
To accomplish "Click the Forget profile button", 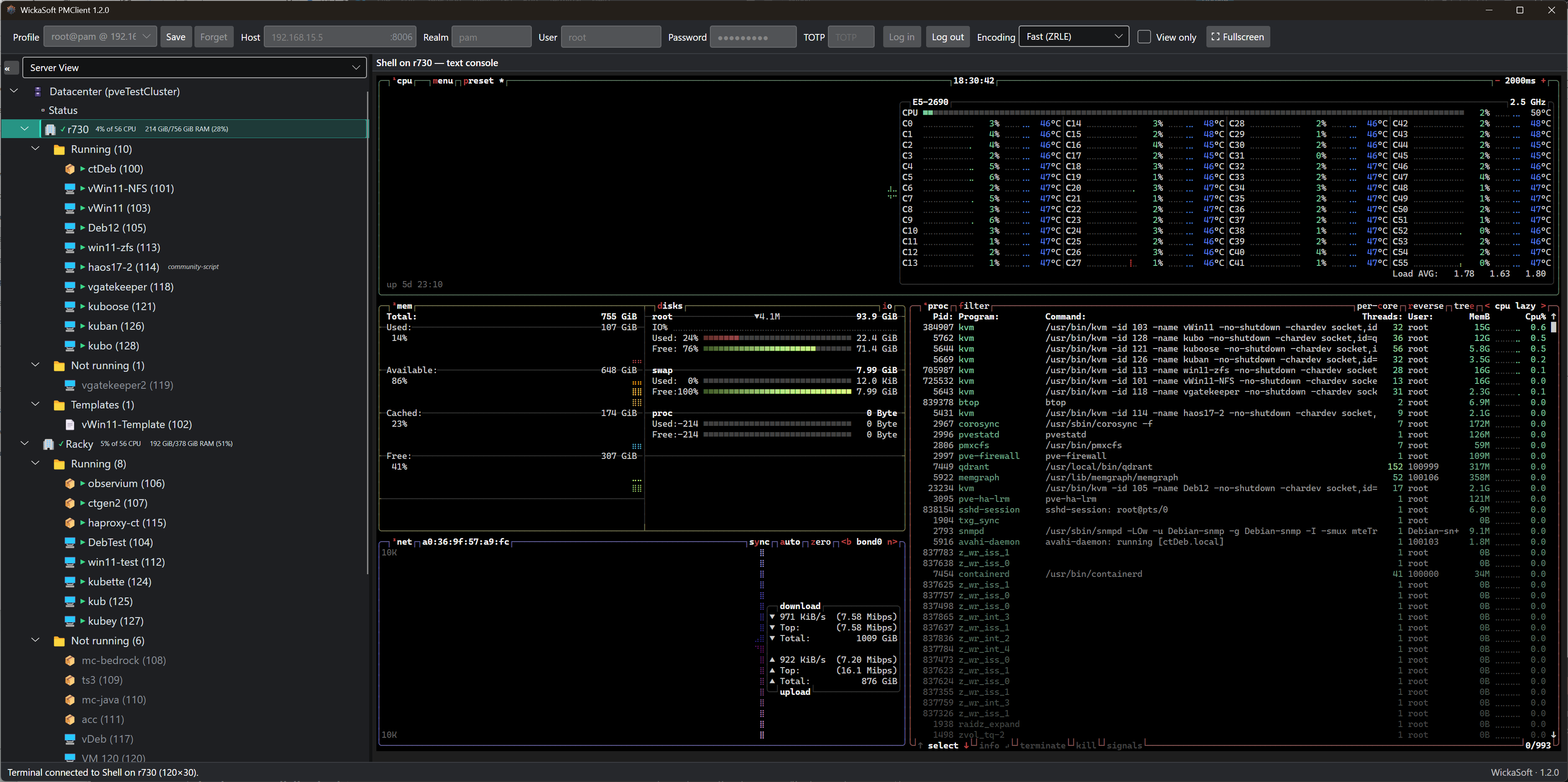I will click(x=214, y=37).
